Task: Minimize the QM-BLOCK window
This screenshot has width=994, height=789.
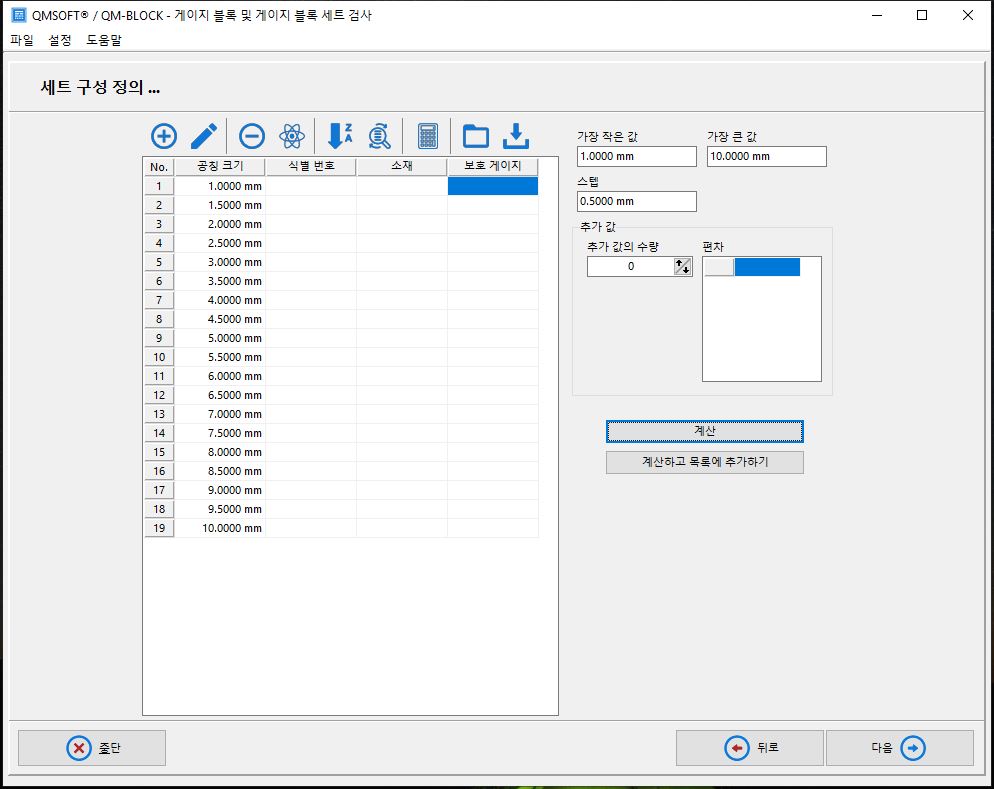Action: [877, 15]
